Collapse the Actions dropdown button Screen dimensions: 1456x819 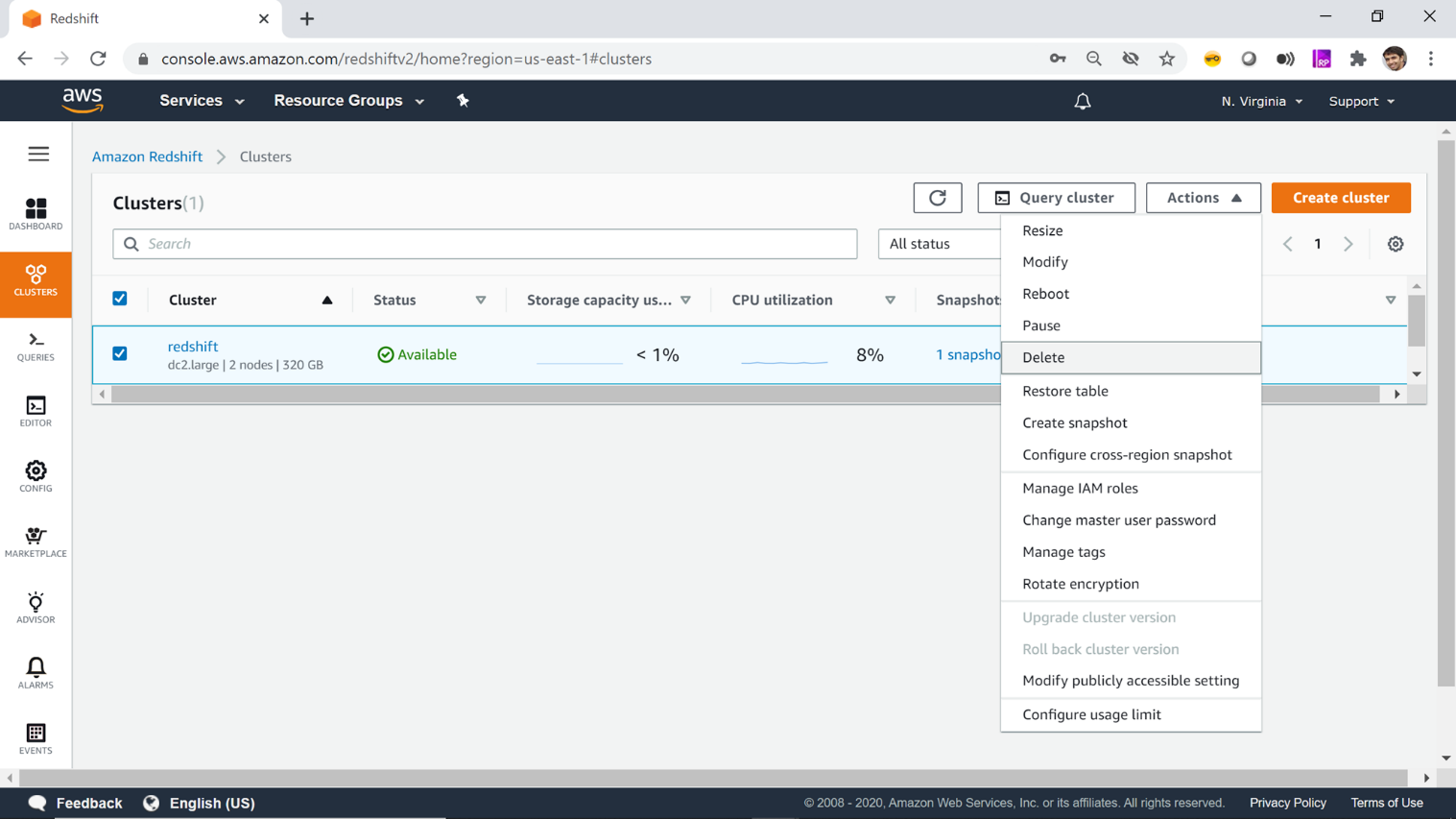1204,198
